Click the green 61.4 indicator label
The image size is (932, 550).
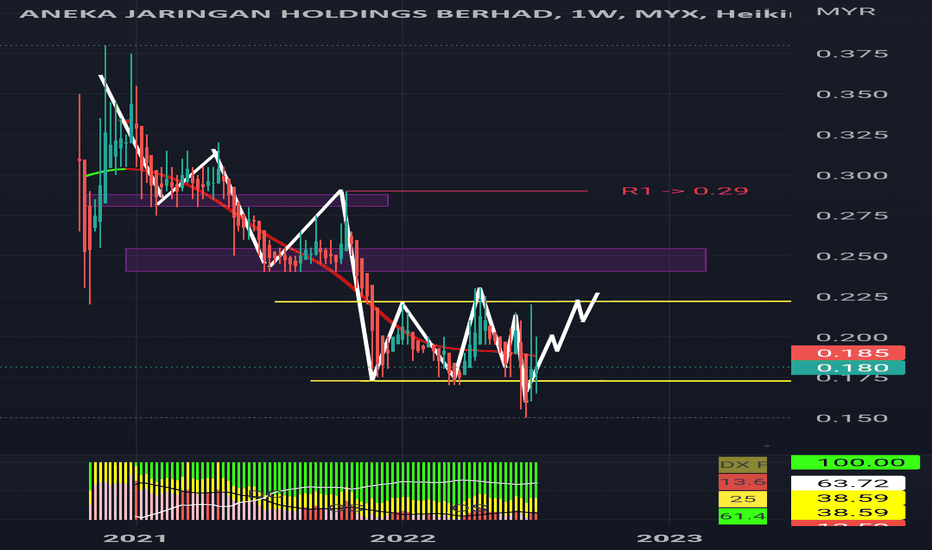(742, 516)
